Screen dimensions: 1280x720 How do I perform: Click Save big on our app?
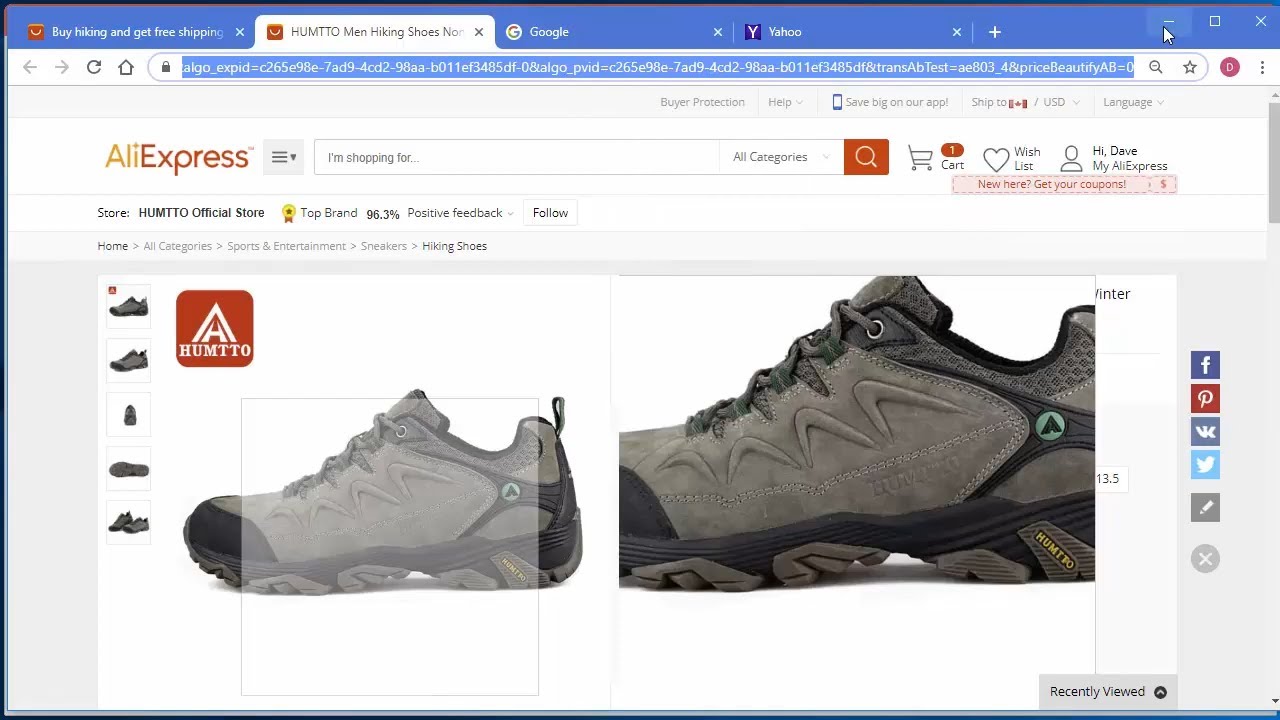click(x=890, y=102)
